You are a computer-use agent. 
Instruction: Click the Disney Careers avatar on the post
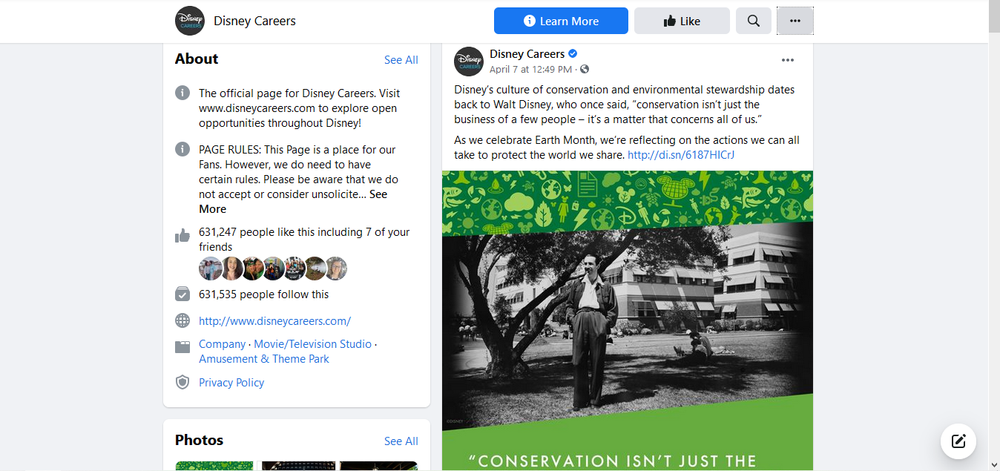coord(469,61)
